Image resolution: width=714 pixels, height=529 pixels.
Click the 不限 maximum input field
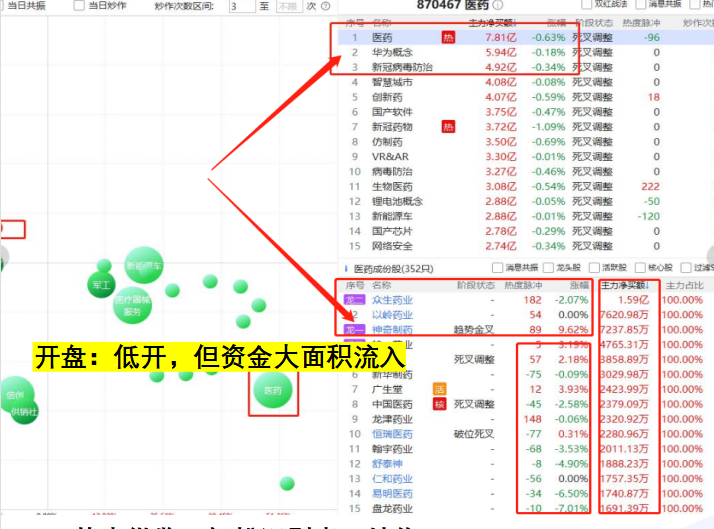pos(289,6)
